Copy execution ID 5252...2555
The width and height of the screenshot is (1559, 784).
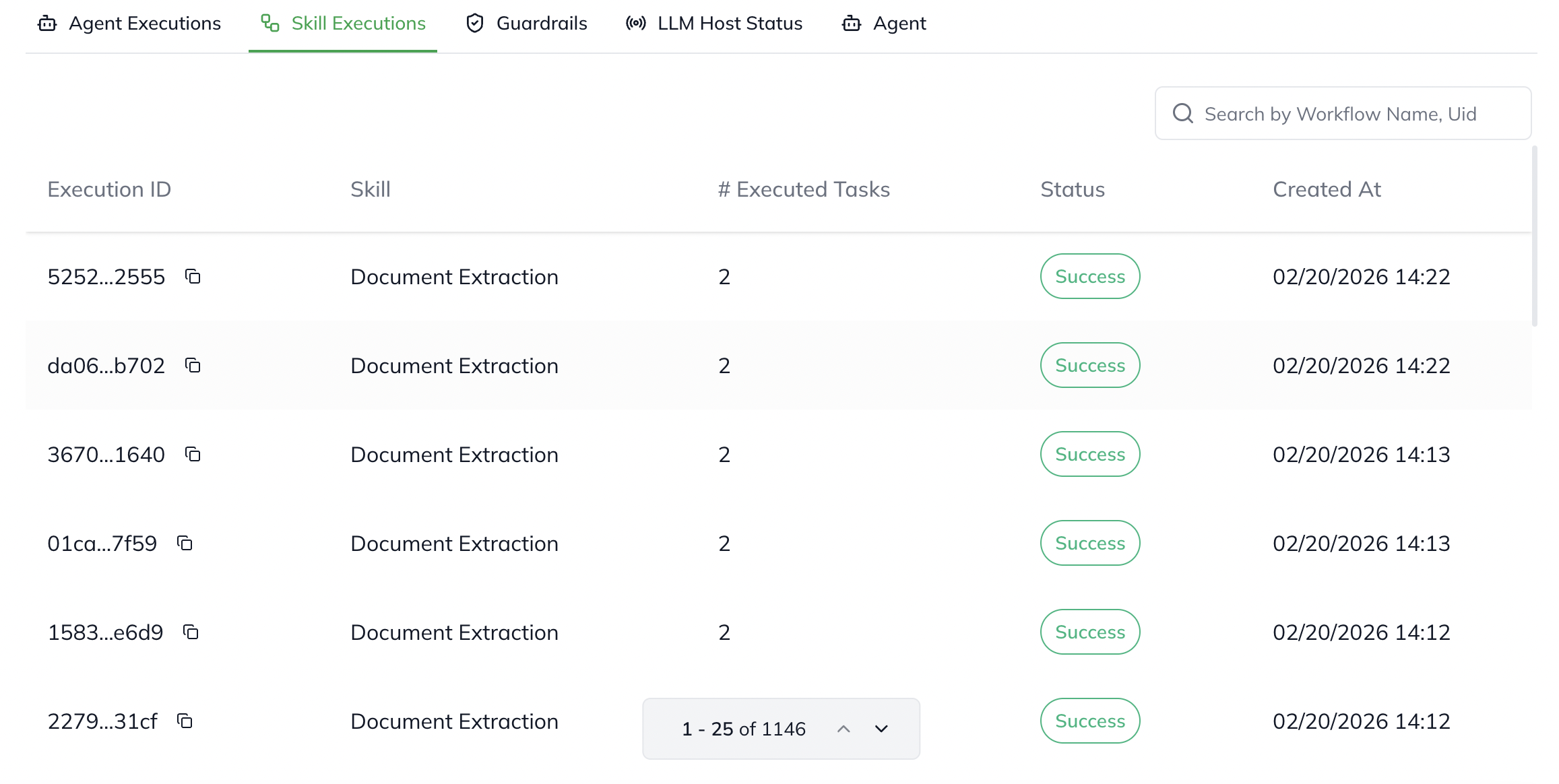coord(193,277)
